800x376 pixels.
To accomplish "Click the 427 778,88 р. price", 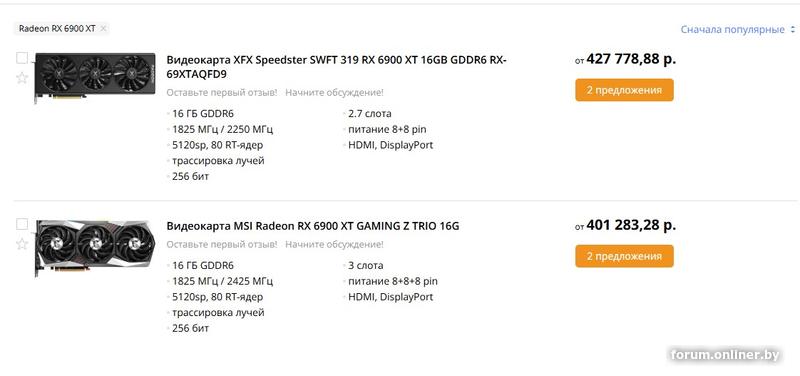I will click(x=631, y=59).
